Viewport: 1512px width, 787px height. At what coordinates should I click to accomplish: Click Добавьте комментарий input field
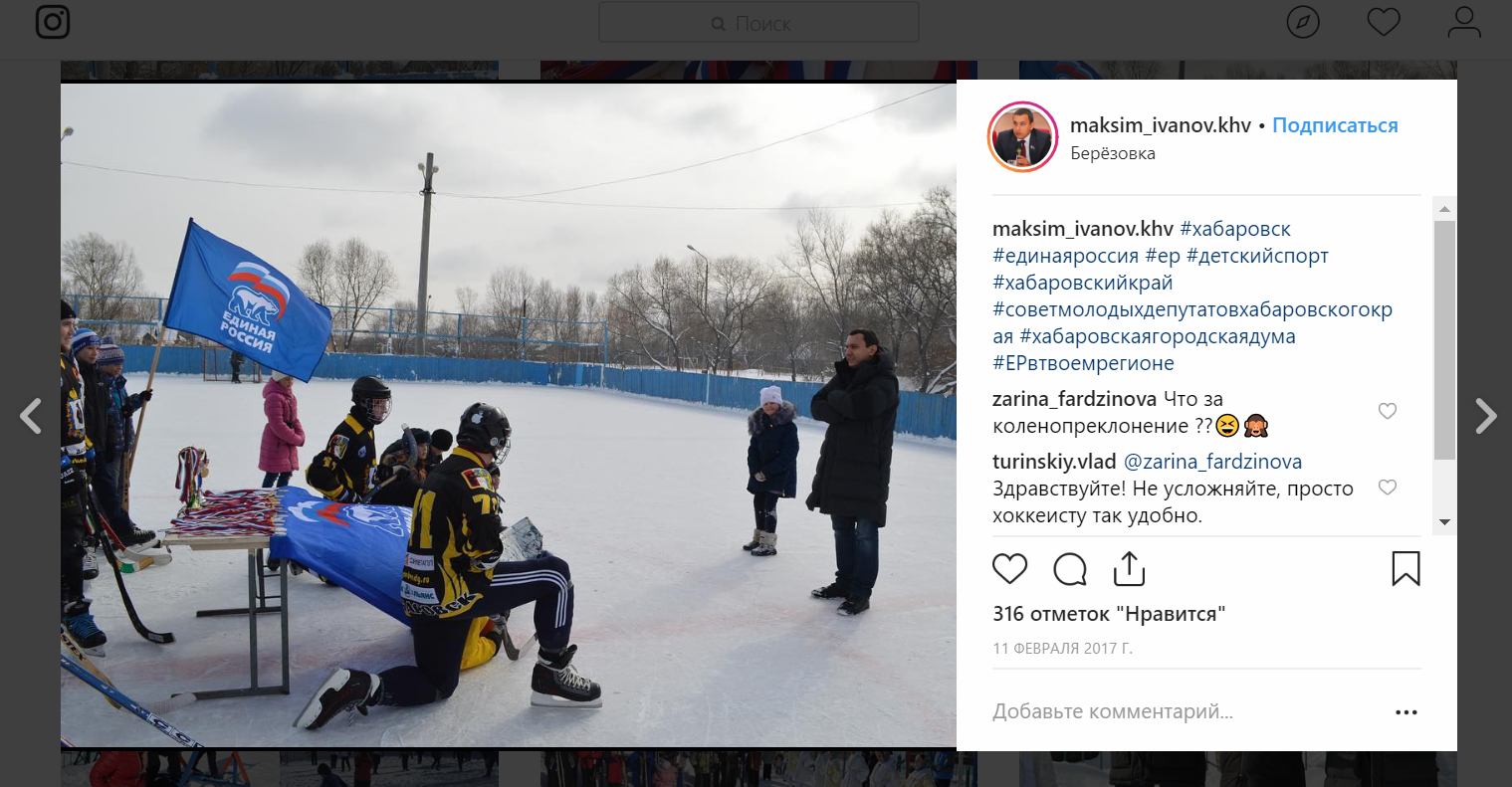click(1185, 711)
